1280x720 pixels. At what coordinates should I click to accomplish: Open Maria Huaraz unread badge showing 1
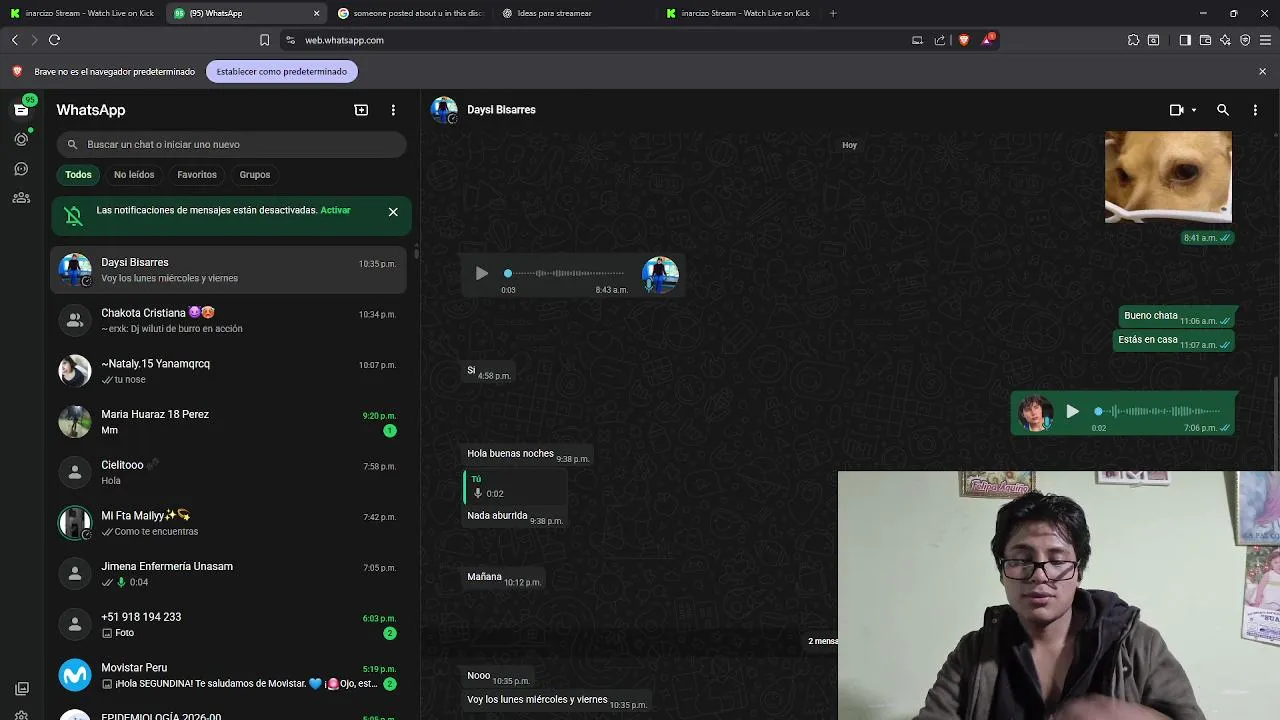(390, 431)
